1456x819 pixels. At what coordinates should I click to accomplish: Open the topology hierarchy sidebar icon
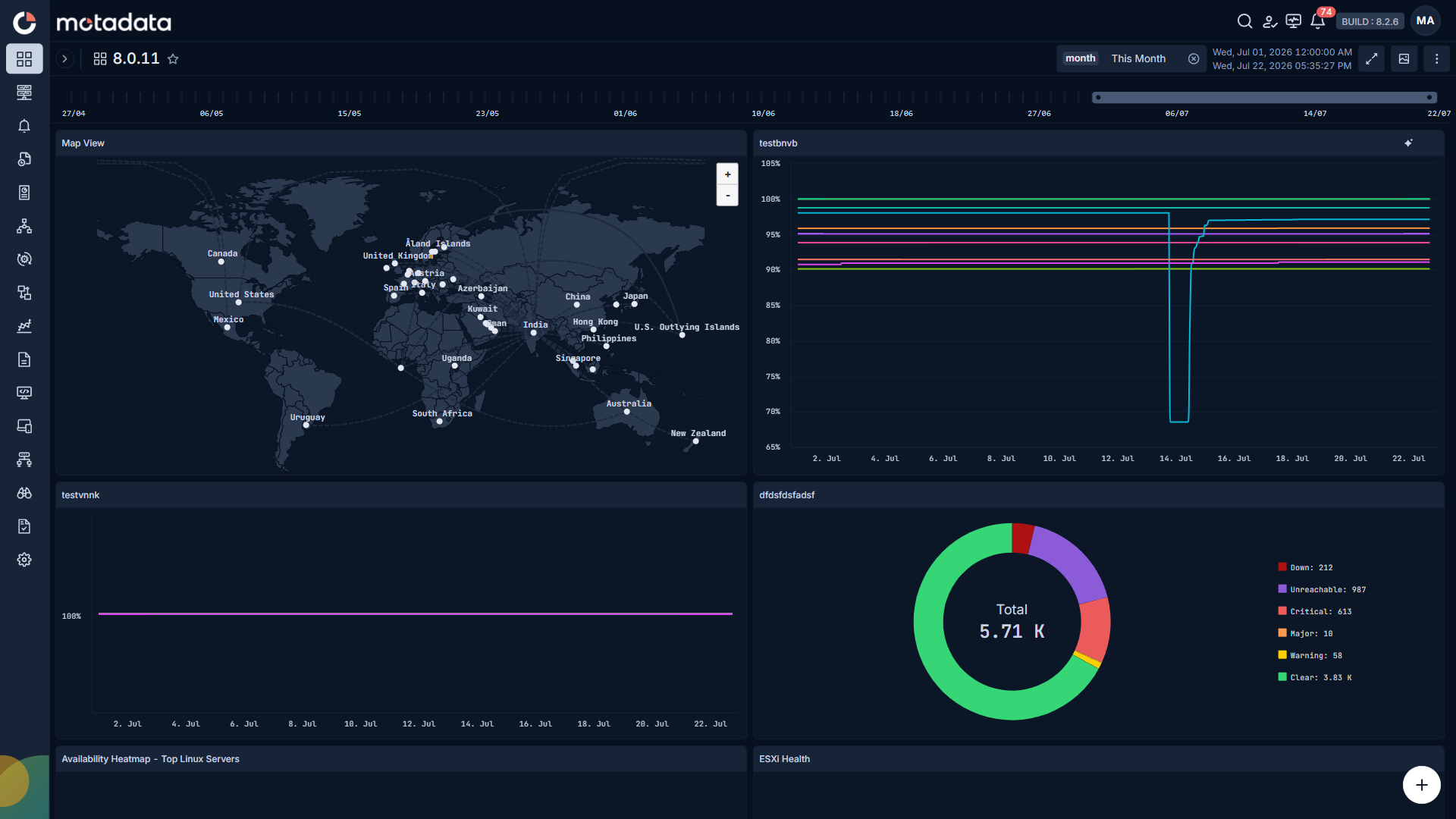click(x=24, y=226)
